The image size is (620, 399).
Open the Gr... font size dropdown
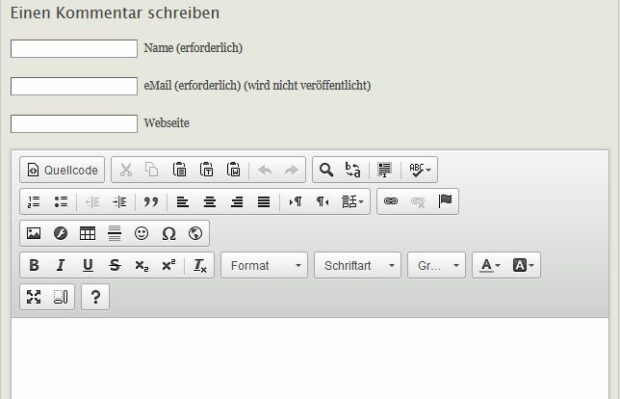(x=437, y=265)
